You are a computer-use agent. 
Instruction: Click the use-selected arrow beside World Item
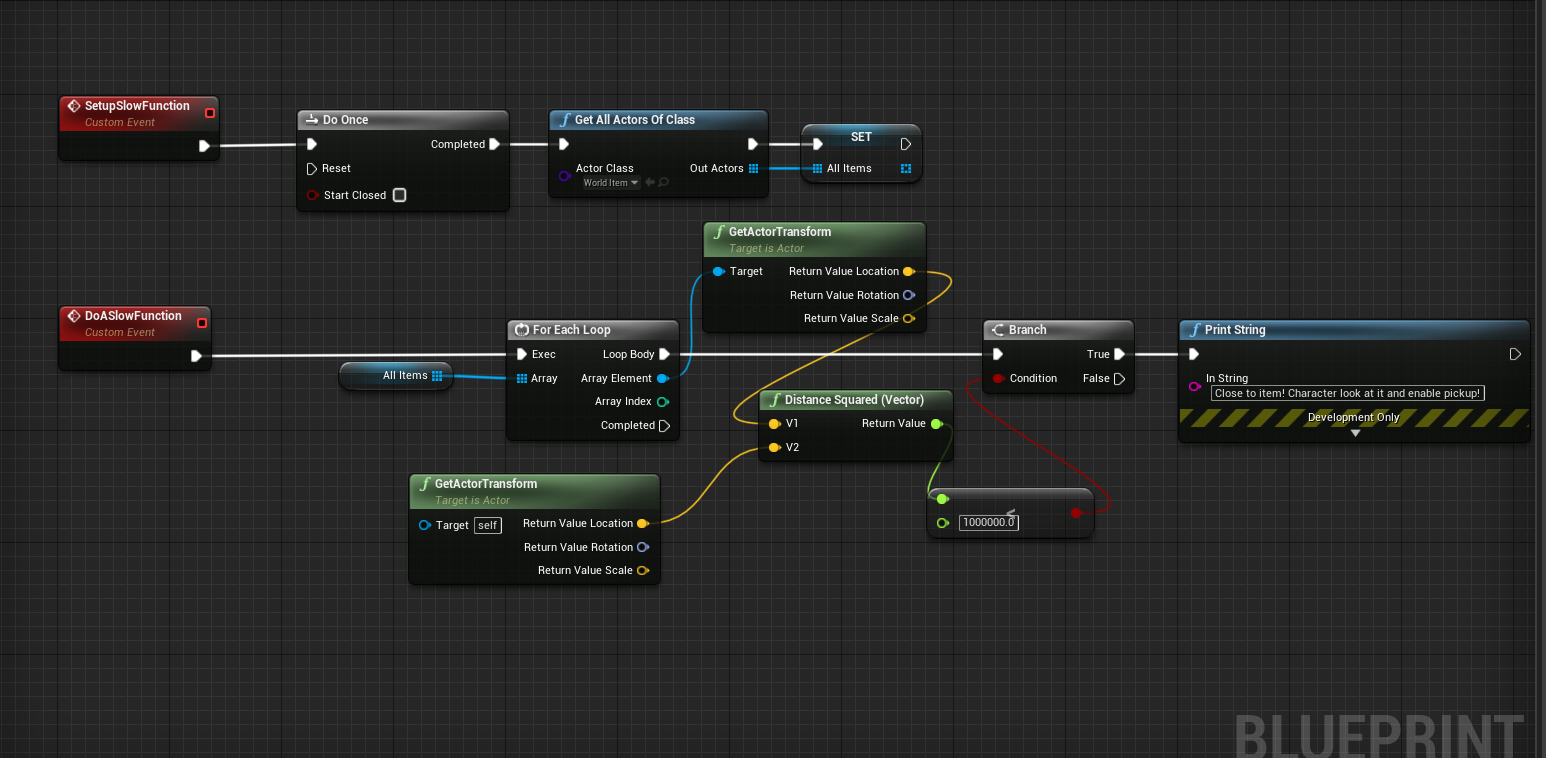[650, 182]
